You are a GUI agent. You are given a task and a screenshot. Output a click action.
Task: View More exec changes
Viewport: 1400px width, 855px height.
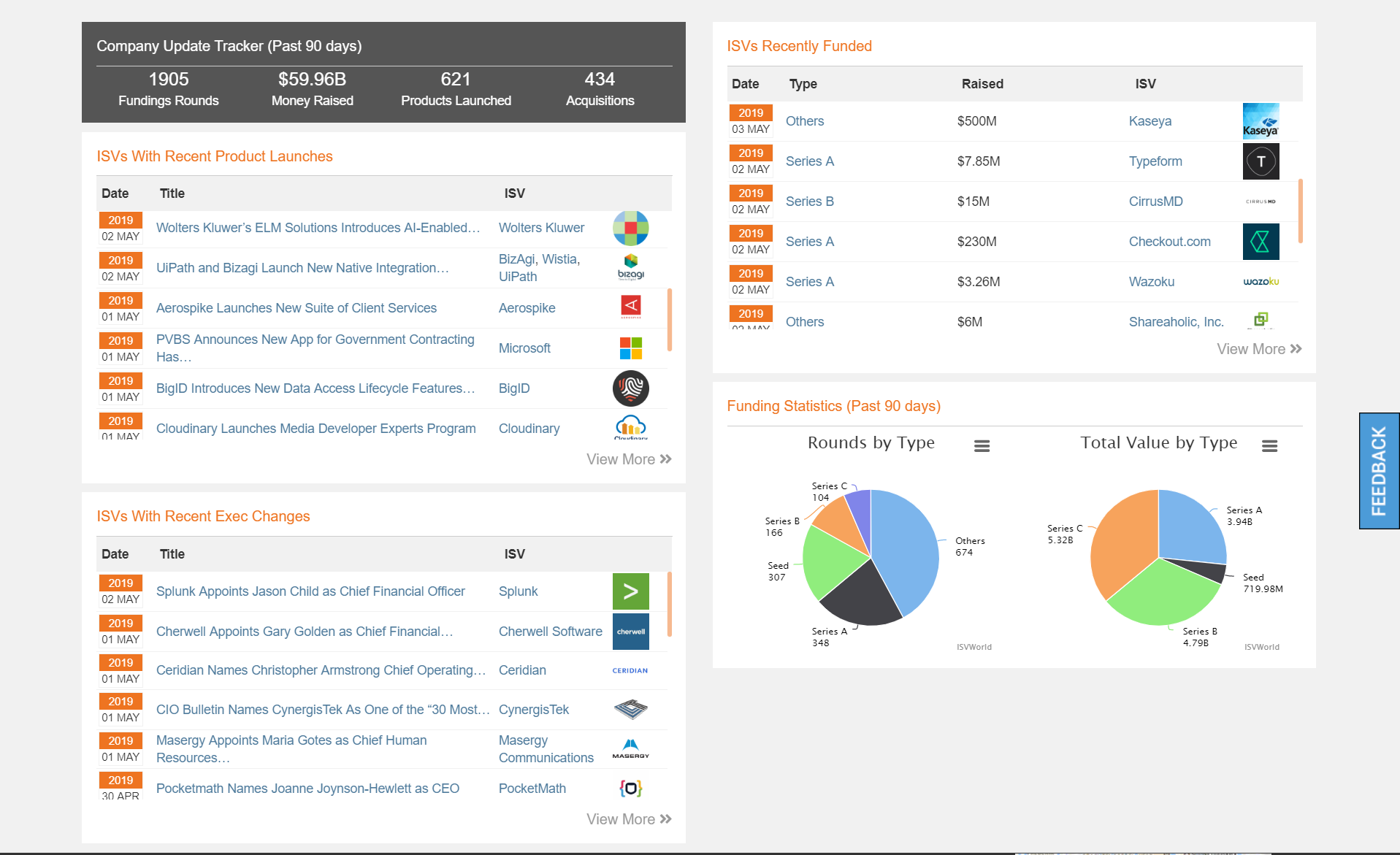tap(629, 819)
